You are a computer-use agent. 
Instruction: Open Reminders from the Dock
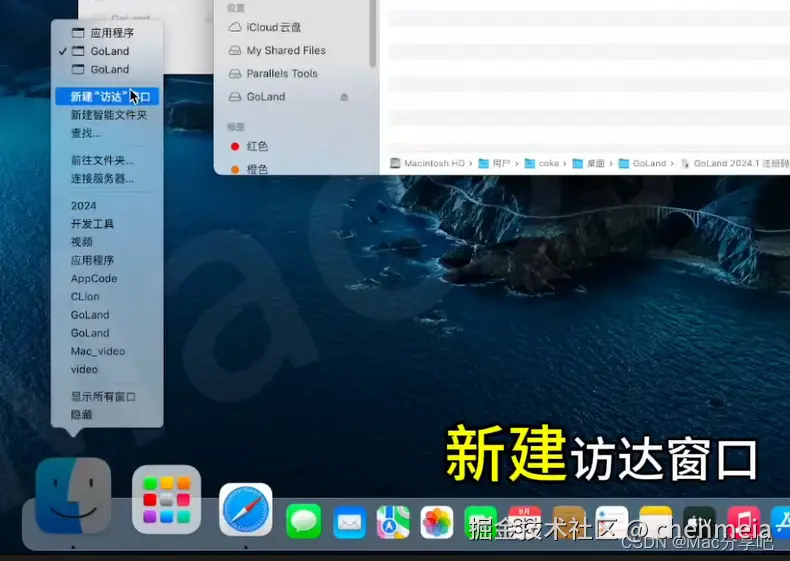click(x=612, y=522)
